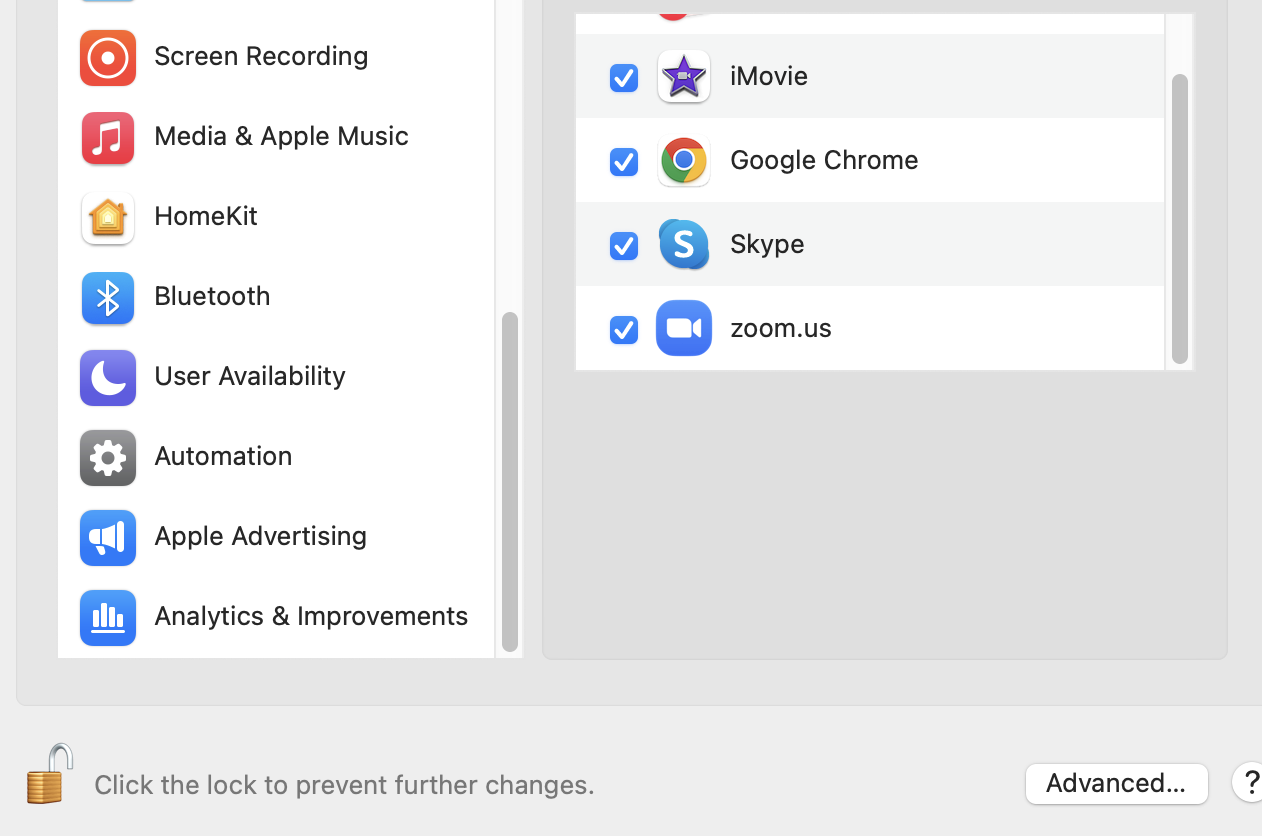
Task: Click the lock icon to prevent changes
Action: pyautogui.click(x=49, y=774)
